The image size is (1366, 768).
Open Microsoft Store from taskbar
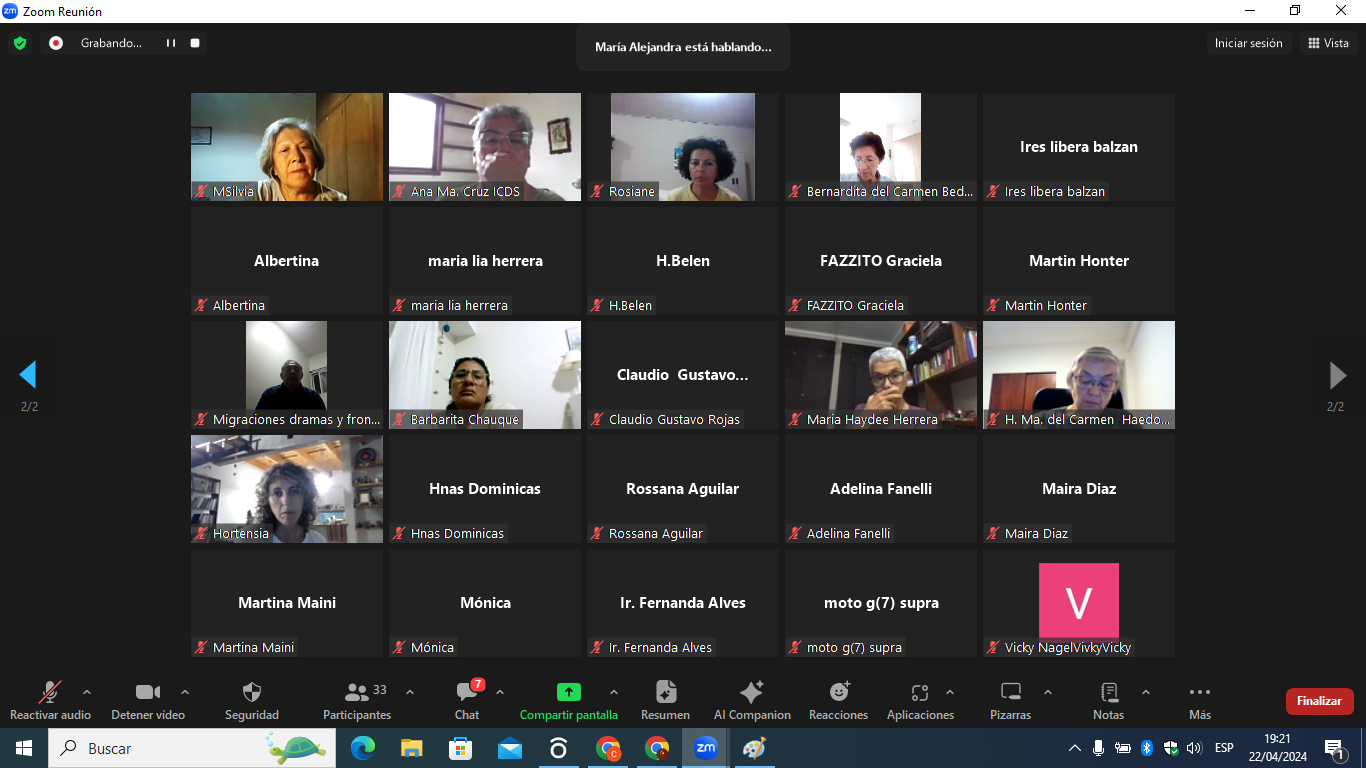click(x=460, y=748)
